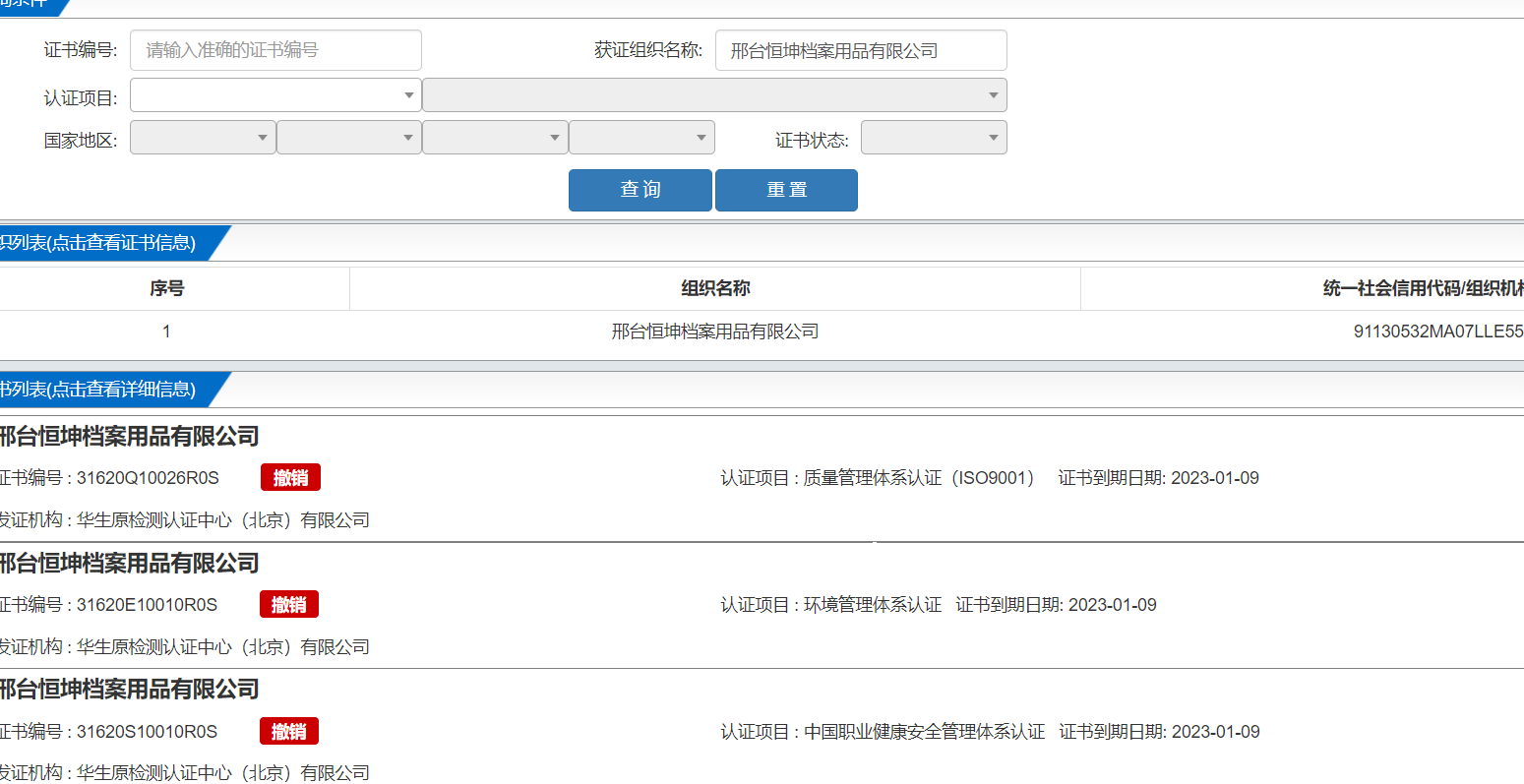Click the credit code 91130532MA07LLE55 cell

tap(1438, 332)
